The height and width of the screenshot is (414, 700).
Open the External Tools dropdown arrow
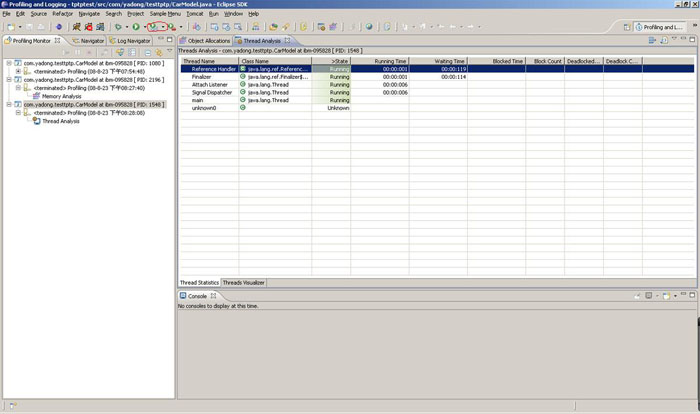181,27
